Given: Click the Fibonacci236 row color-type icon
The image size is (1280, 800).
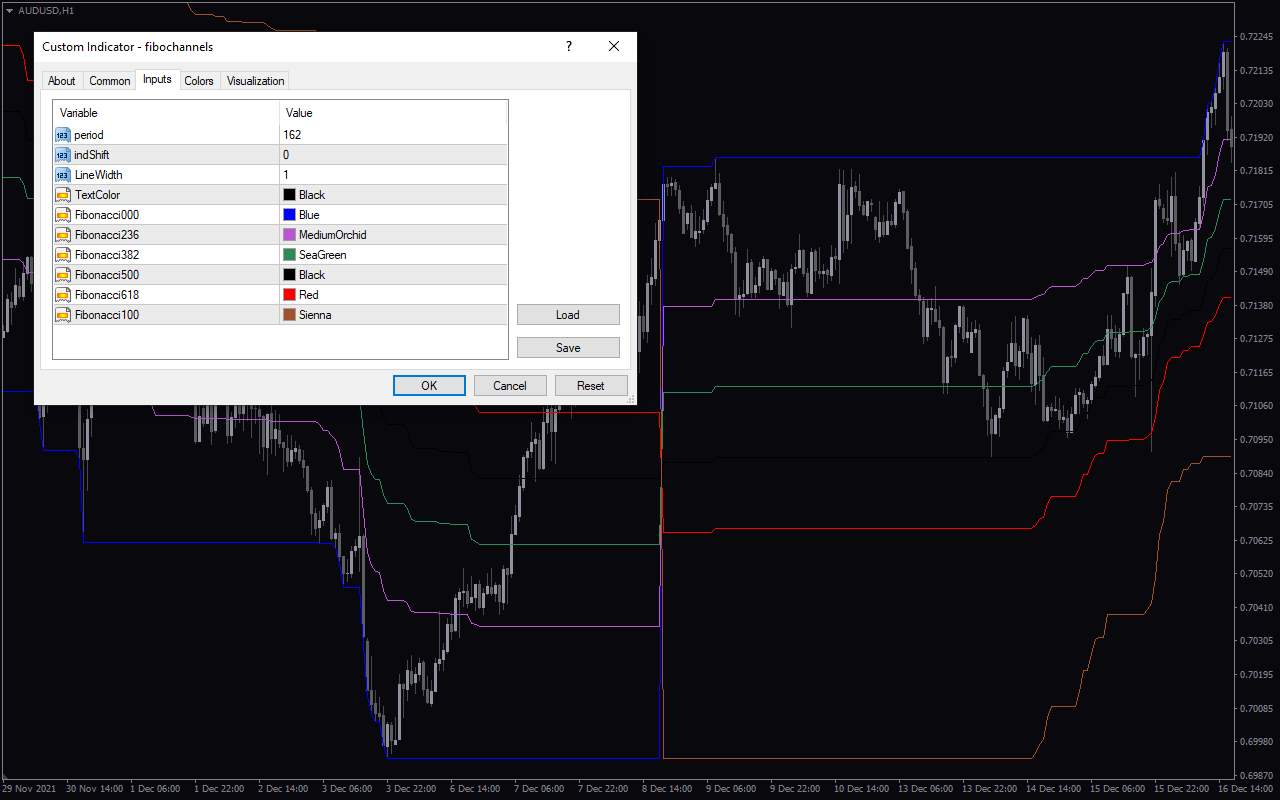Looking at the screenshot, I should pos(63,235).
